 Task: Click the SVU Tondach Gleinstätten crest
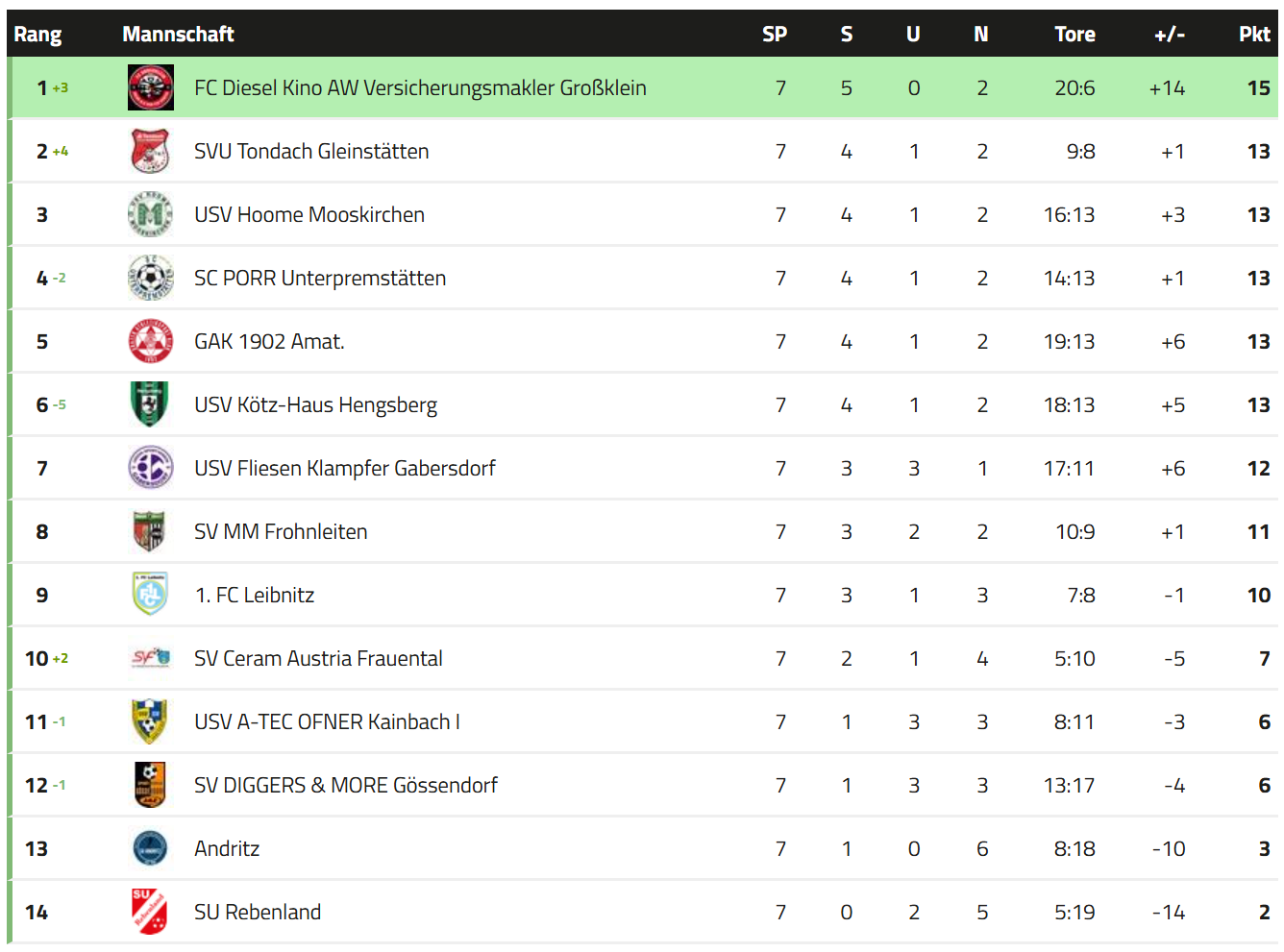coord(151,151)
